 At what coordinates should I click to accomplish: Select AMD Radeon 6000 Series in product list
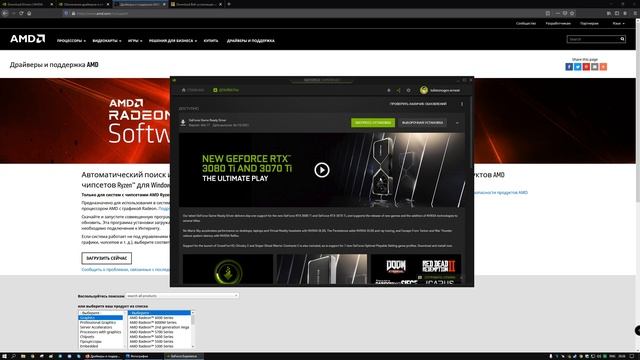(159, 318)
